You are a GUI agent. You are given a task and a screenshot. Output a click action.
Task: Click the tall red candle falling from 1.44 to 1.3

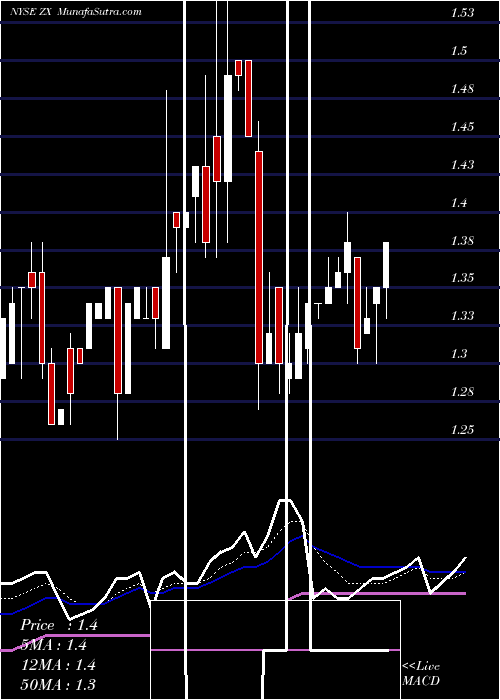click(259, 258)
